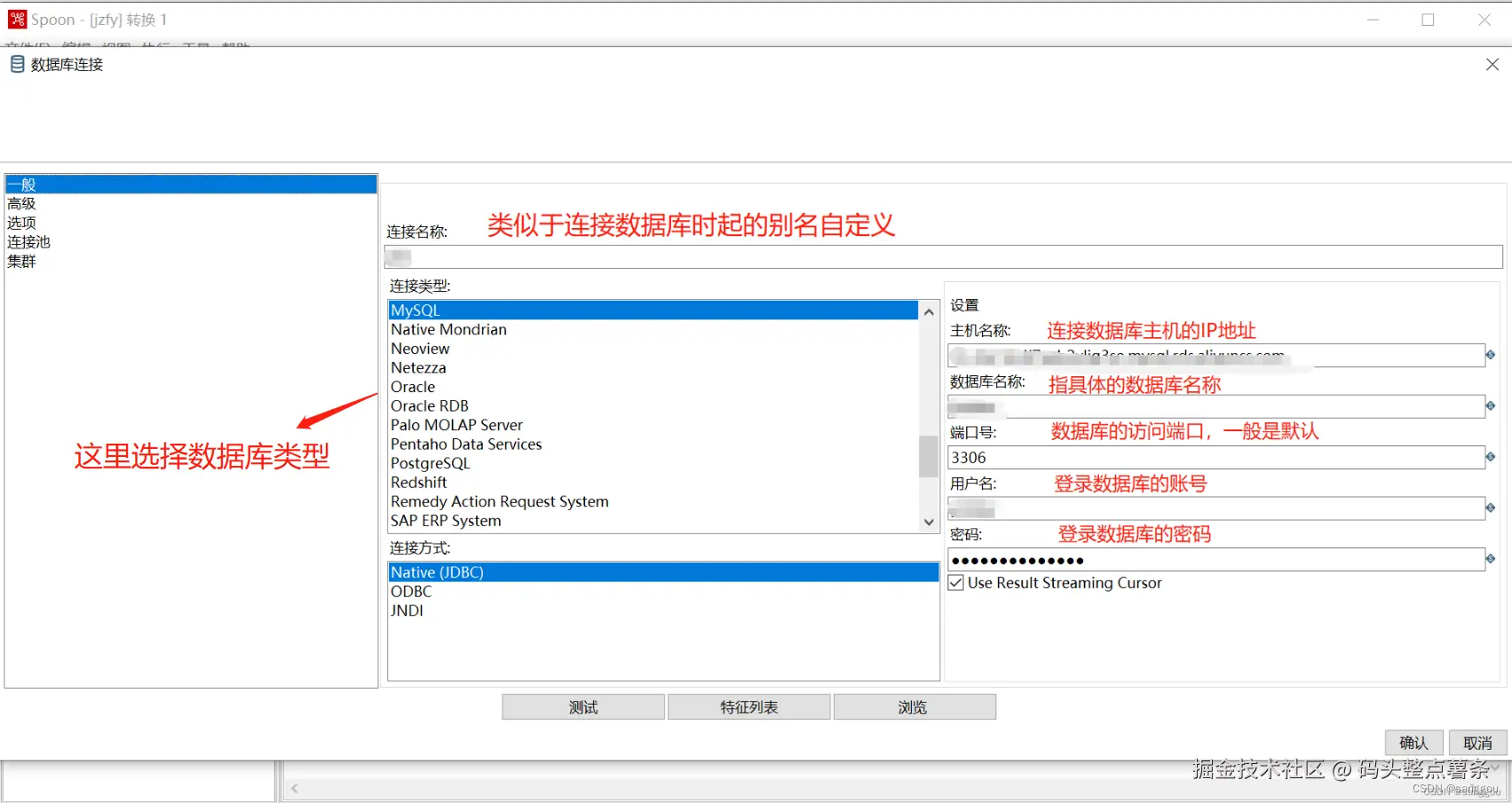
Task: Click the 主机名称 input field
Action: pyautogui.click(x=1216, y=355)
